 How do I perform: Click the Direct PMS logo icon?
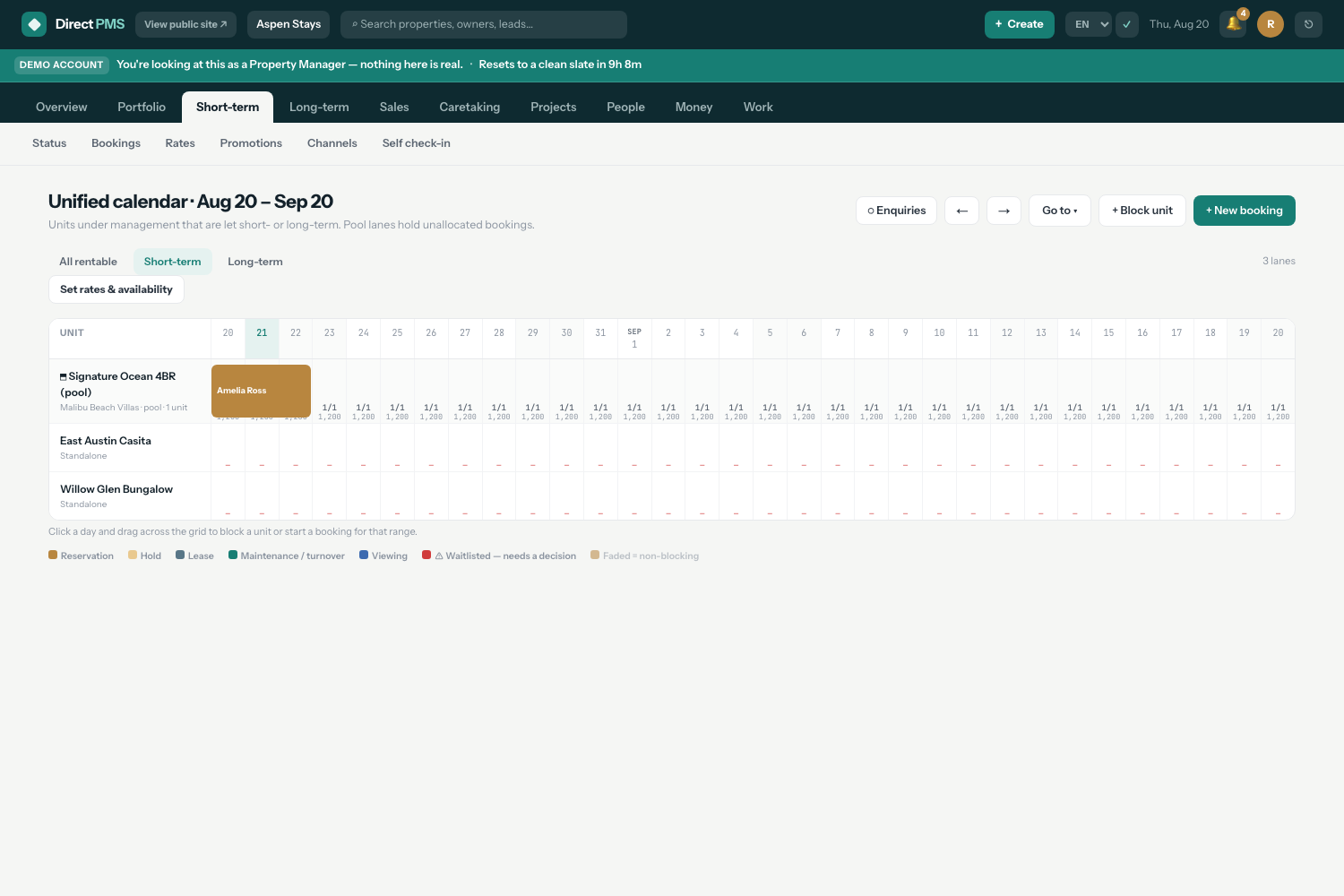coord(34,24)
